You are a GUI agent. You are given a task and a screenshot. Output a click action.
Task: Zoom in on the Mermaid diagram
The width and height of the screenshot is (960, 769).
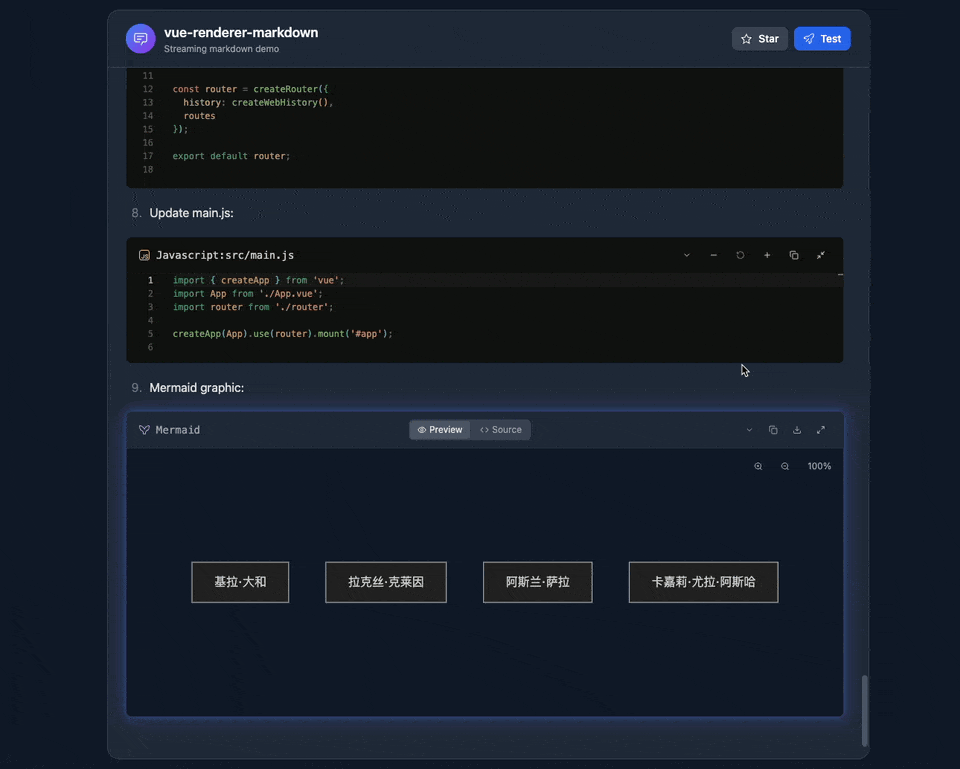758,466
